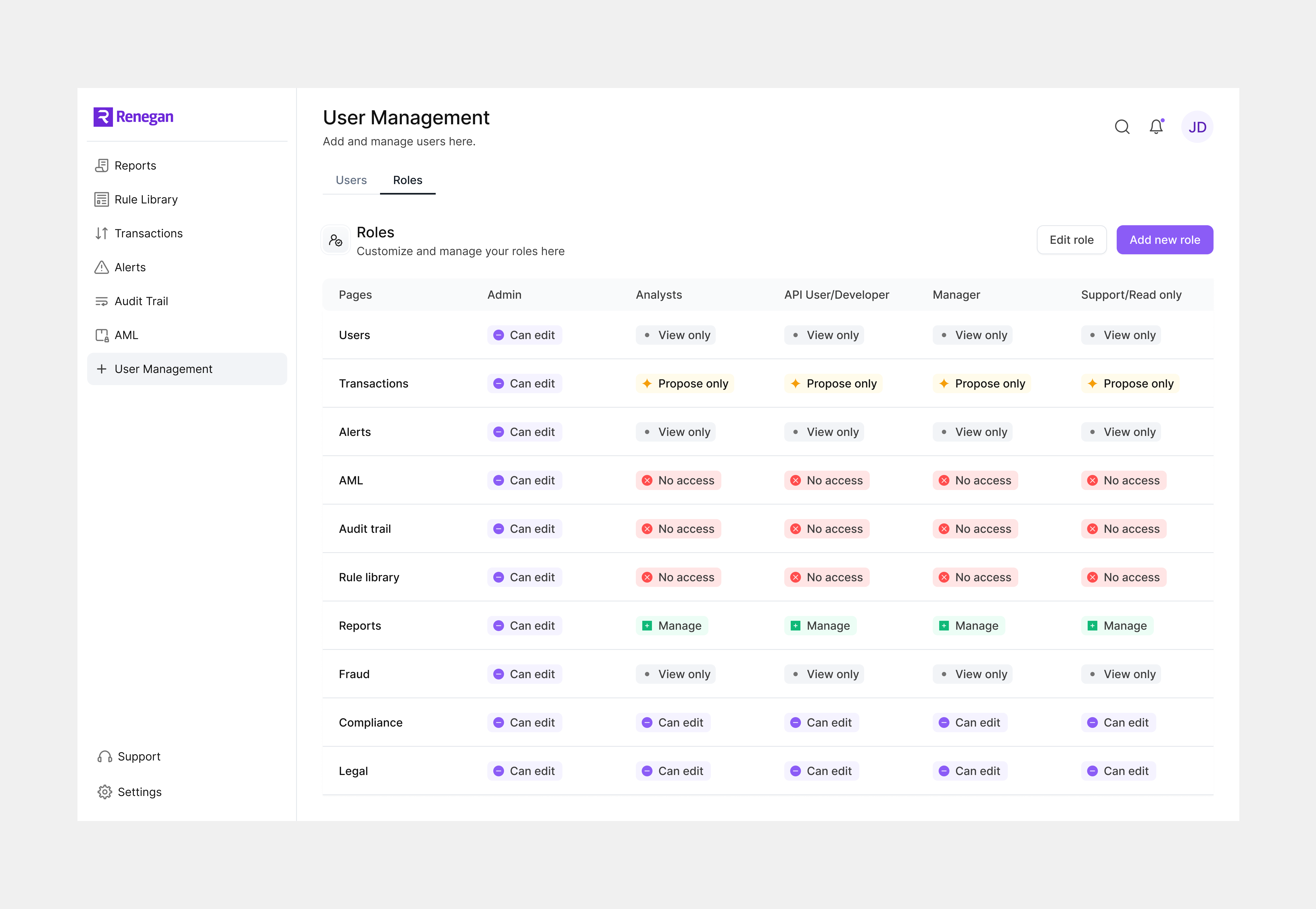
Task: Open notifications via the bell icon
Action: [x=1156, y=126]
